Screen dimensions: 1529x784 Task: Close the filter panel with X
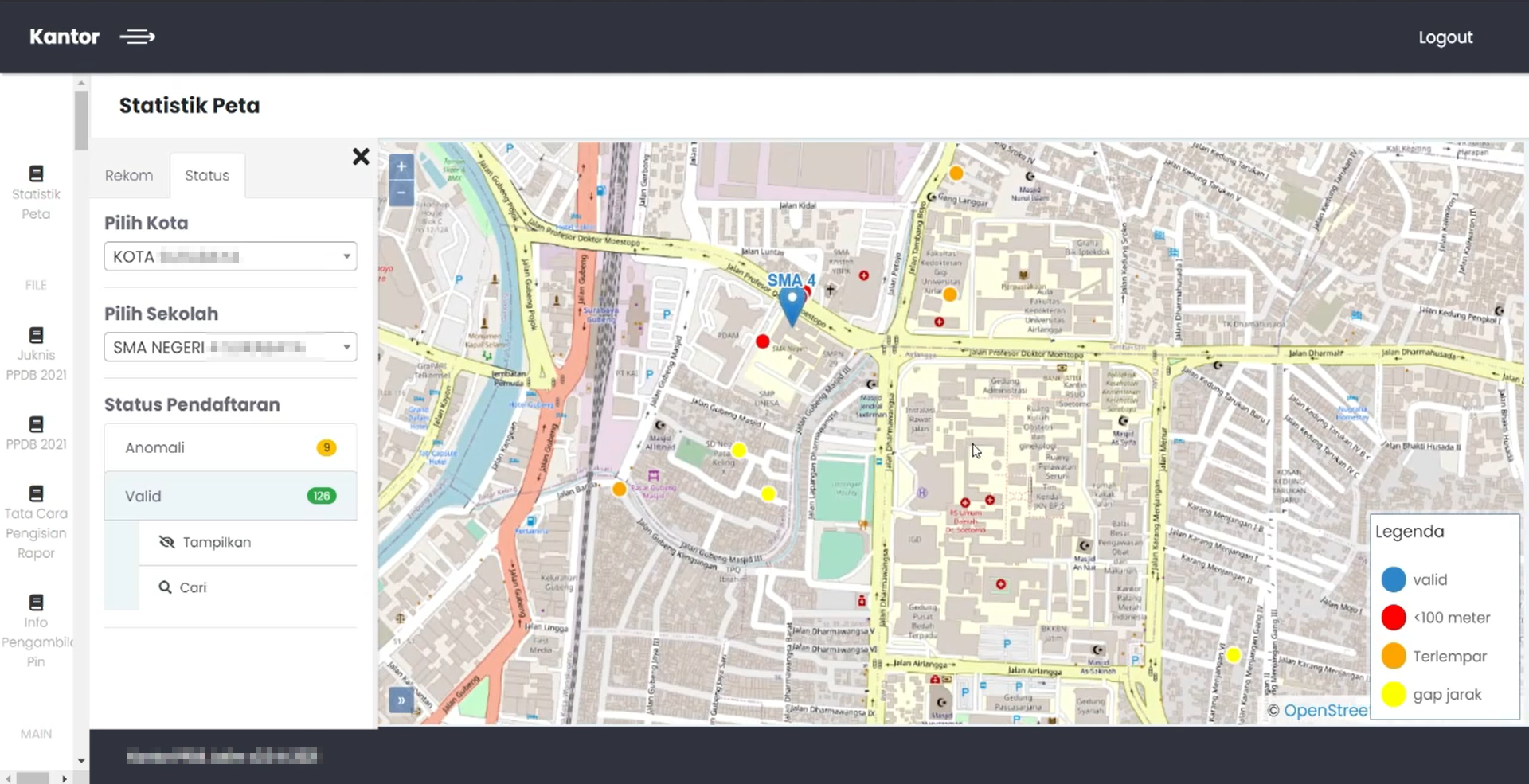click(361, 156)
